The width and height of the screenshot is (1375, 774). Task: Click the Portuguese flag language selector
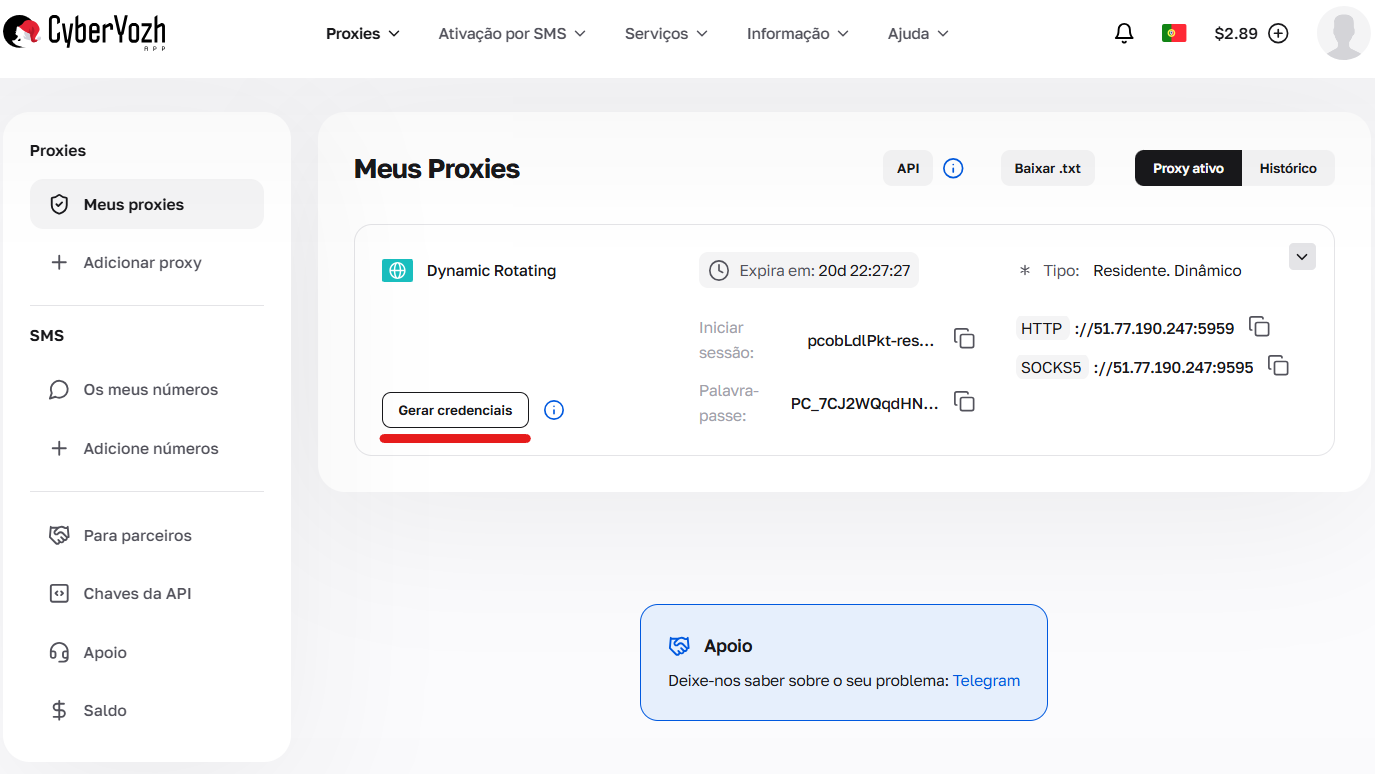pos(1174,32)
